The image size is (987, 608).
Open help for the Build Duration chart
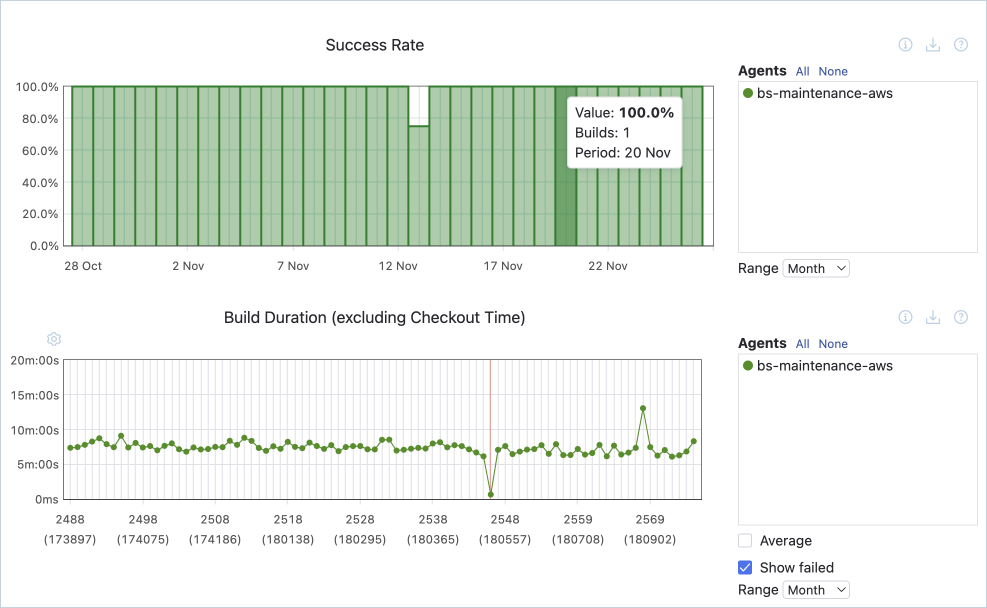[961, 317]
